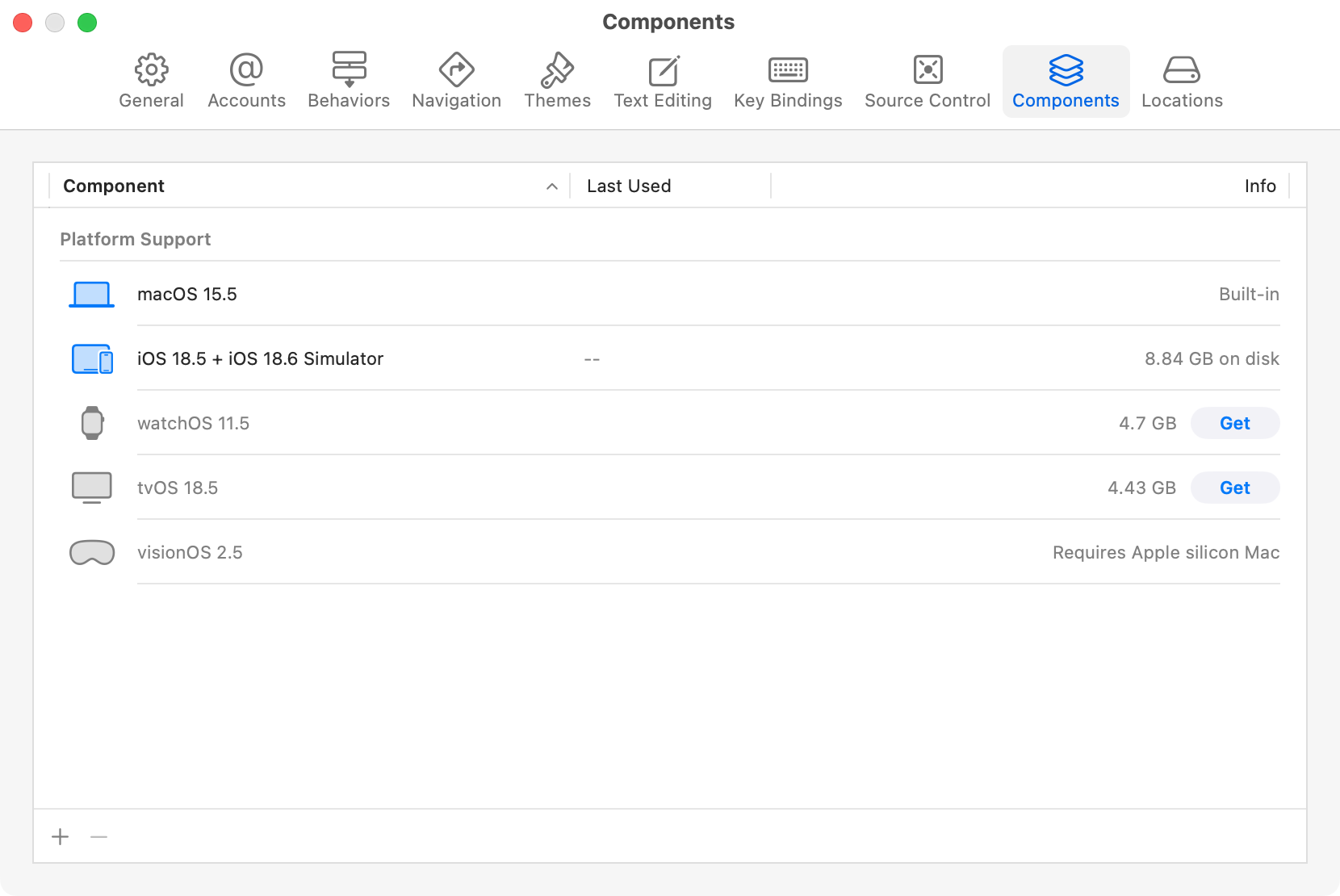Click Requires Apple silicon Mac text
Screen dimensions: 1340x896
(x=1166, y=553)
